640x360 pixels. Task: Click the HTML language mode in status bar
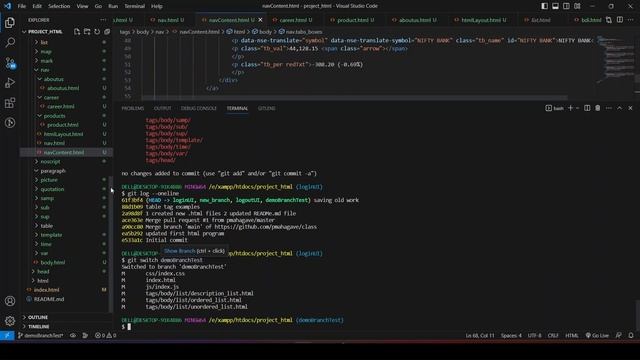click(x=572, y=336)
